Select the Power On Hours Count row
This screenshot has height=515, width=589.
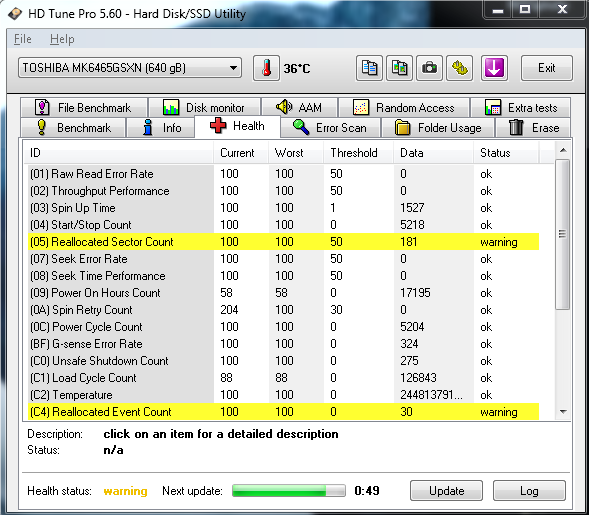(284, 293)
